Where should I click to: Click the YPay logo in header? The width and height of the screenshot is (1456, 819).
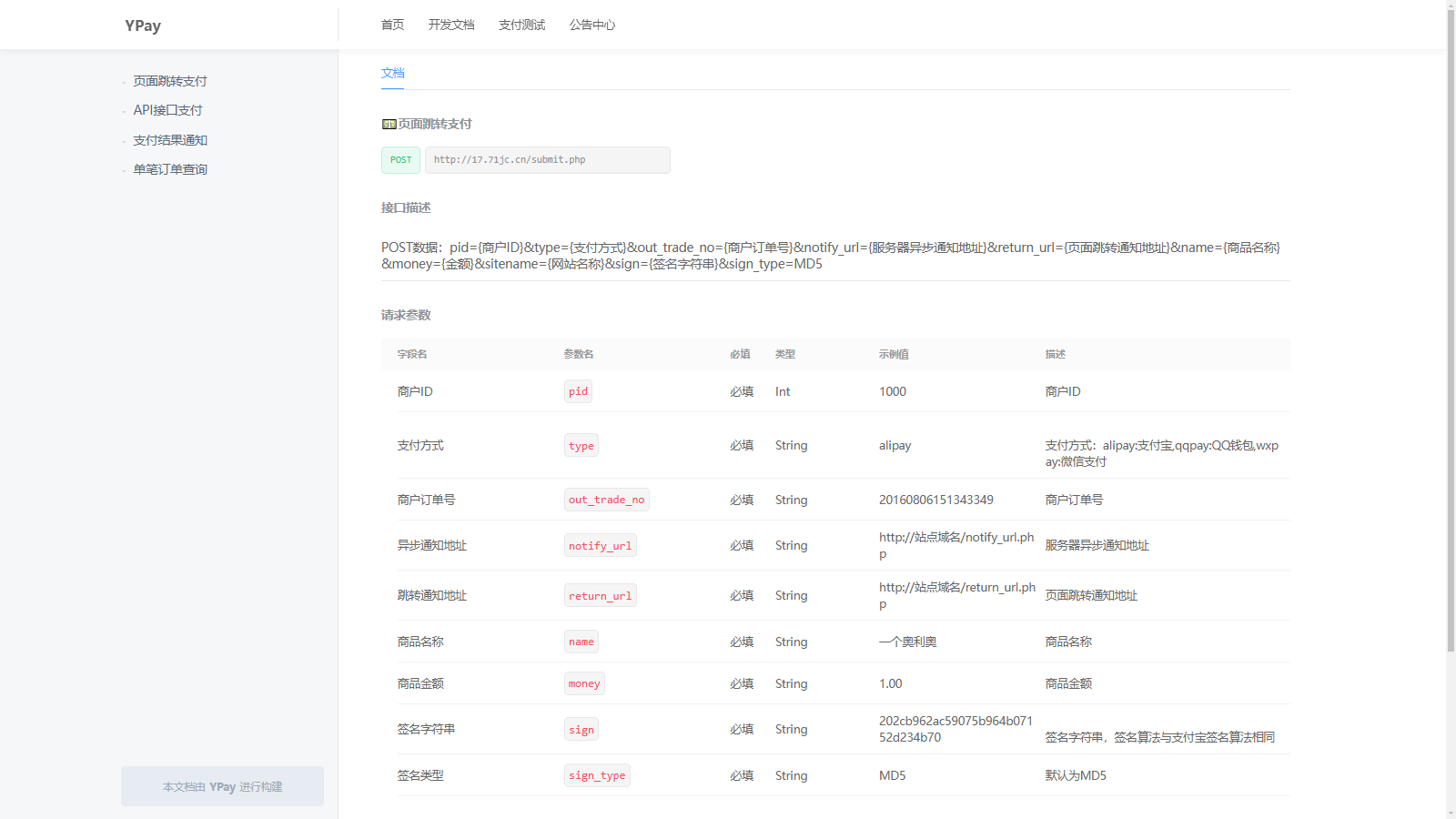click(x=143, y=25)
